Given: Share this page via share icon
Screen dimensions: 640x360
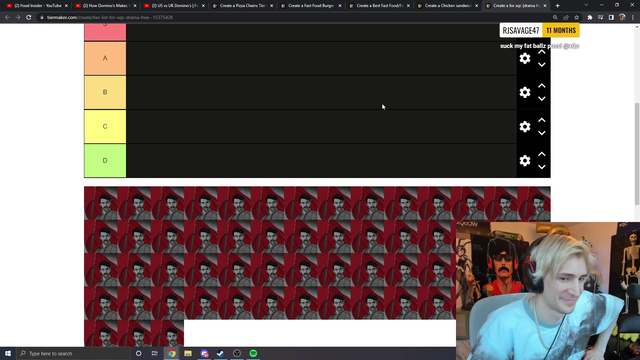Looking at the screenshot, I should 566,18.
